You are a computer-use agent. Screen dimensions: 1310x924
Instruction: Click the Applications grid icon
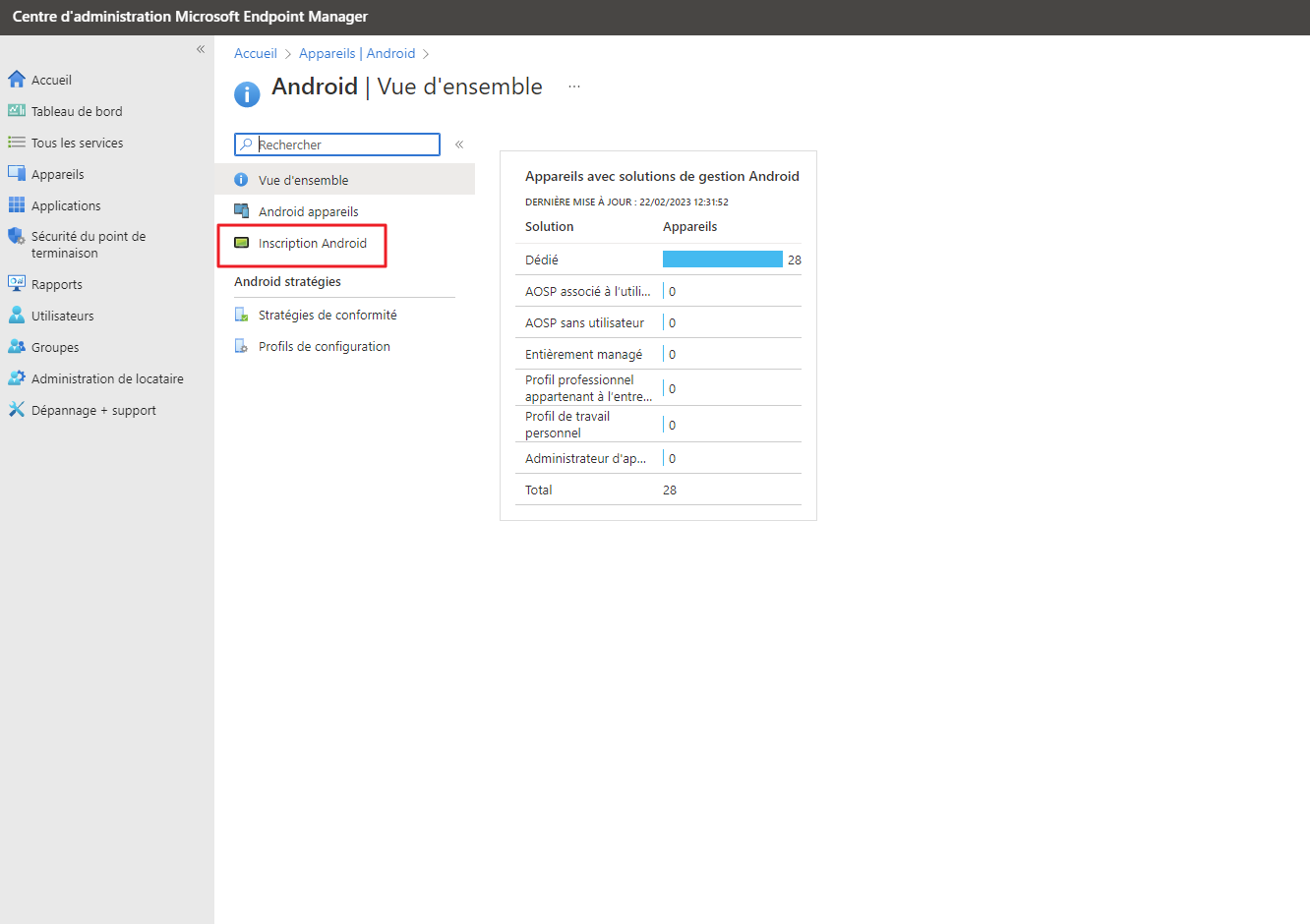click(17, 205)
